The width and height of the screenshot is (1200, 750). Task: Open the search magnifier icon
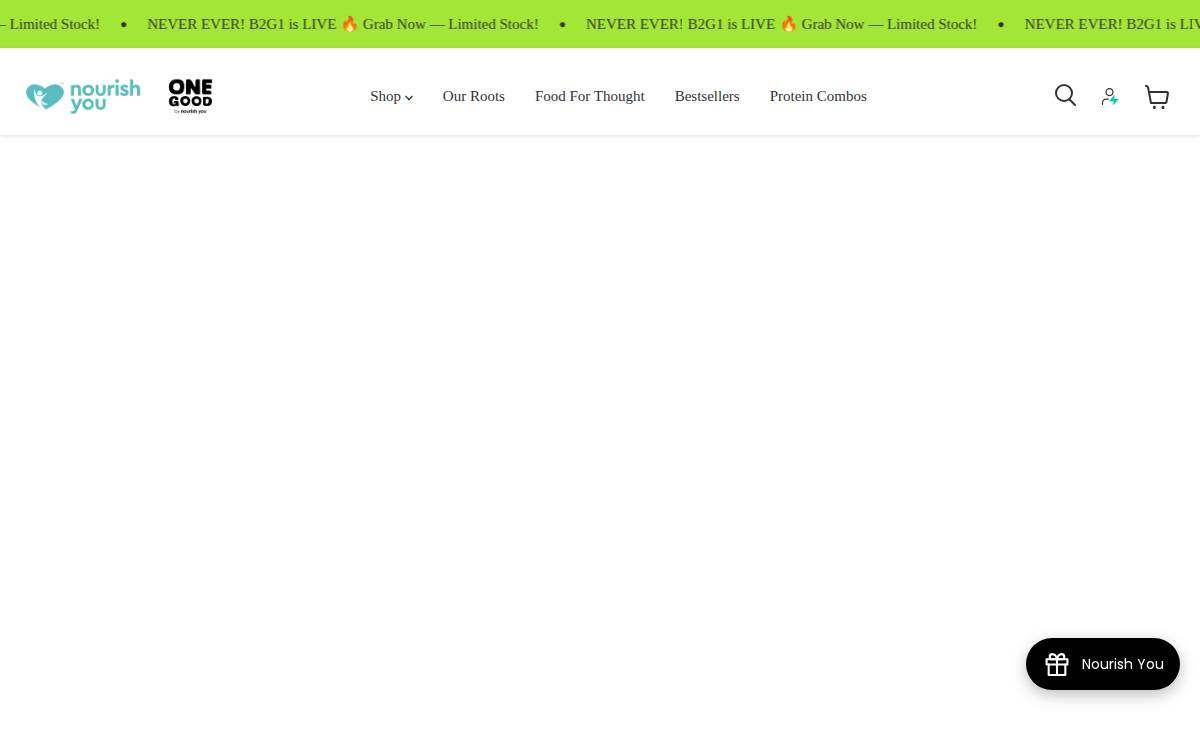click(1065, 95)
